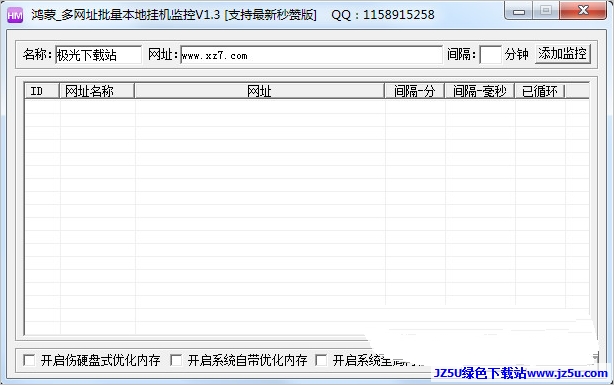Click the 添加监控 button

pos(562,53)
